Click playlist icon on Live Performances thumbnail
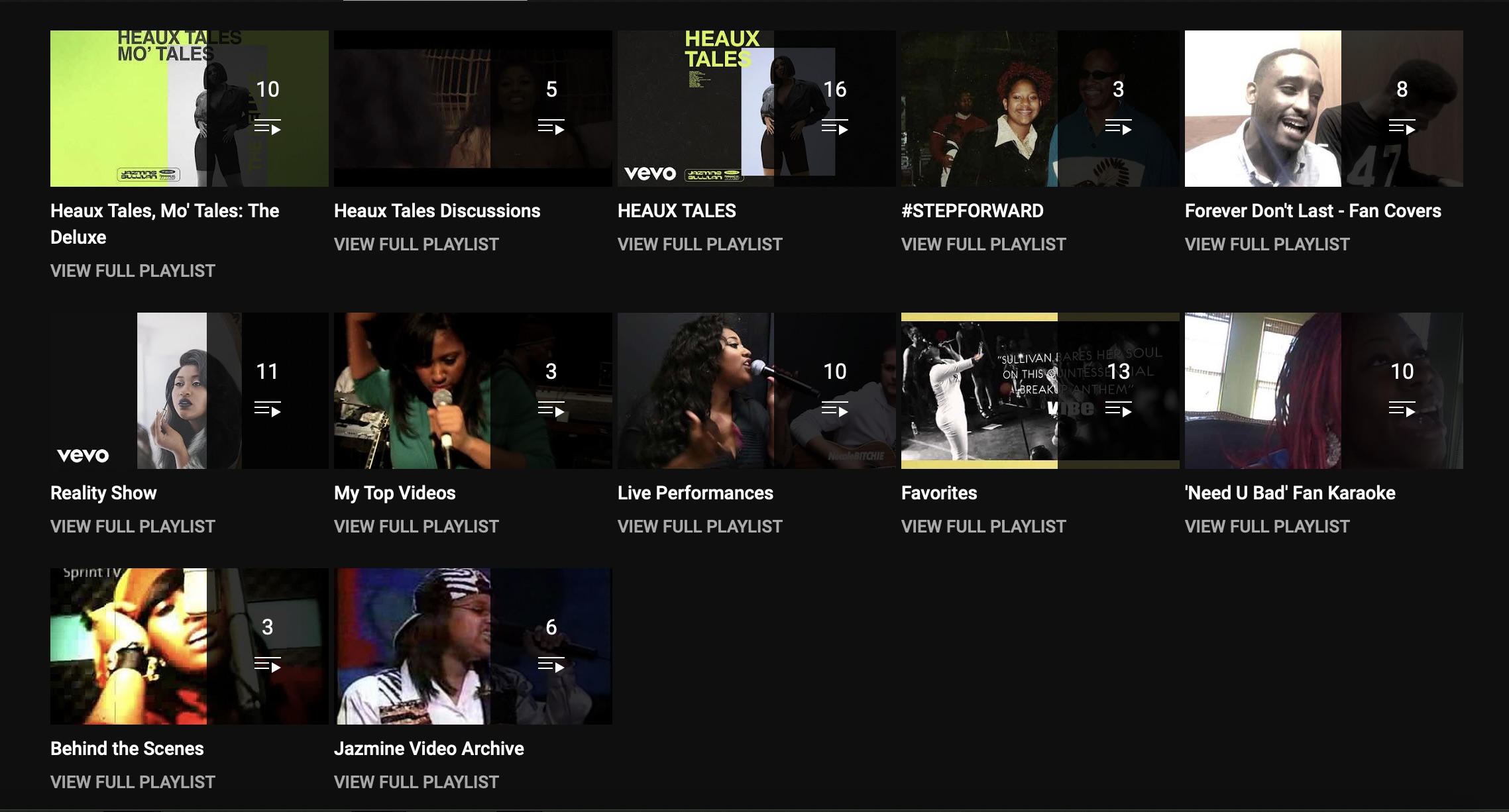This screenshot has height=812, width=1509. (x=834, y=409)
